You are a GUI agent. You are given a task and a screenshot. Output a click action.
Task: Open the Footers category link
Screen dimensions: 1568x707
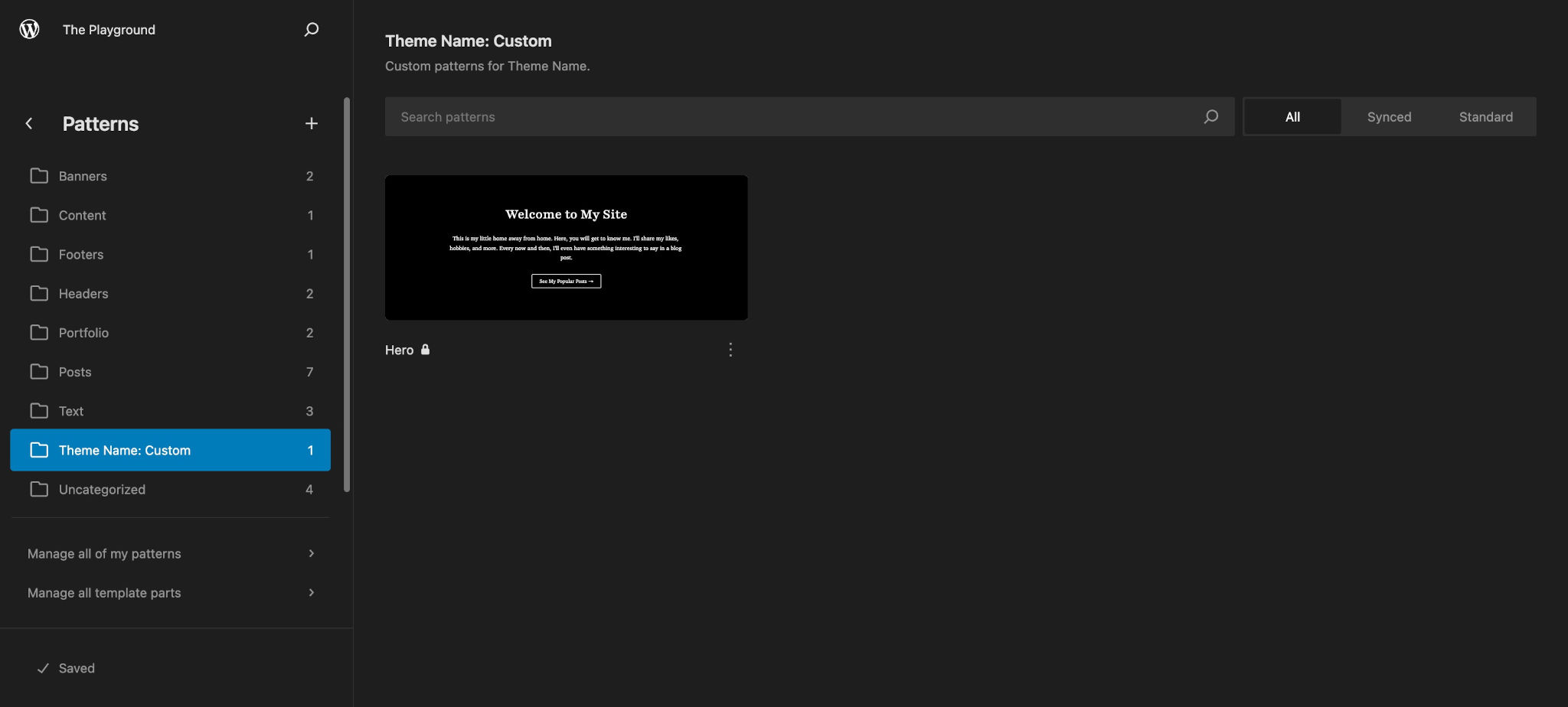pos(81,254)
